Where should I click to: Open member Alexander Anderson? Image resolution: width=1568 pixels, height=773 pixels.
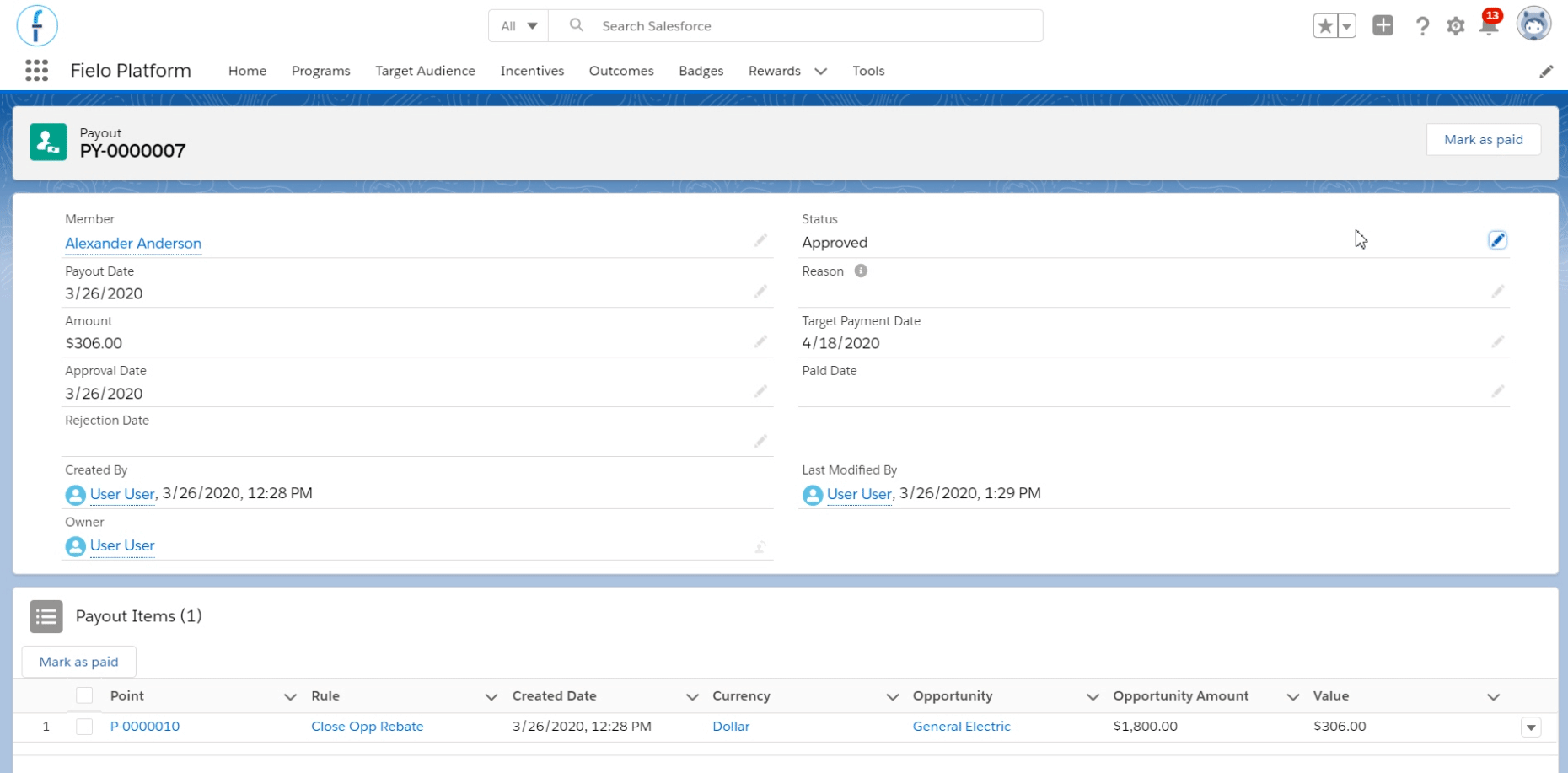pos(133,244)
